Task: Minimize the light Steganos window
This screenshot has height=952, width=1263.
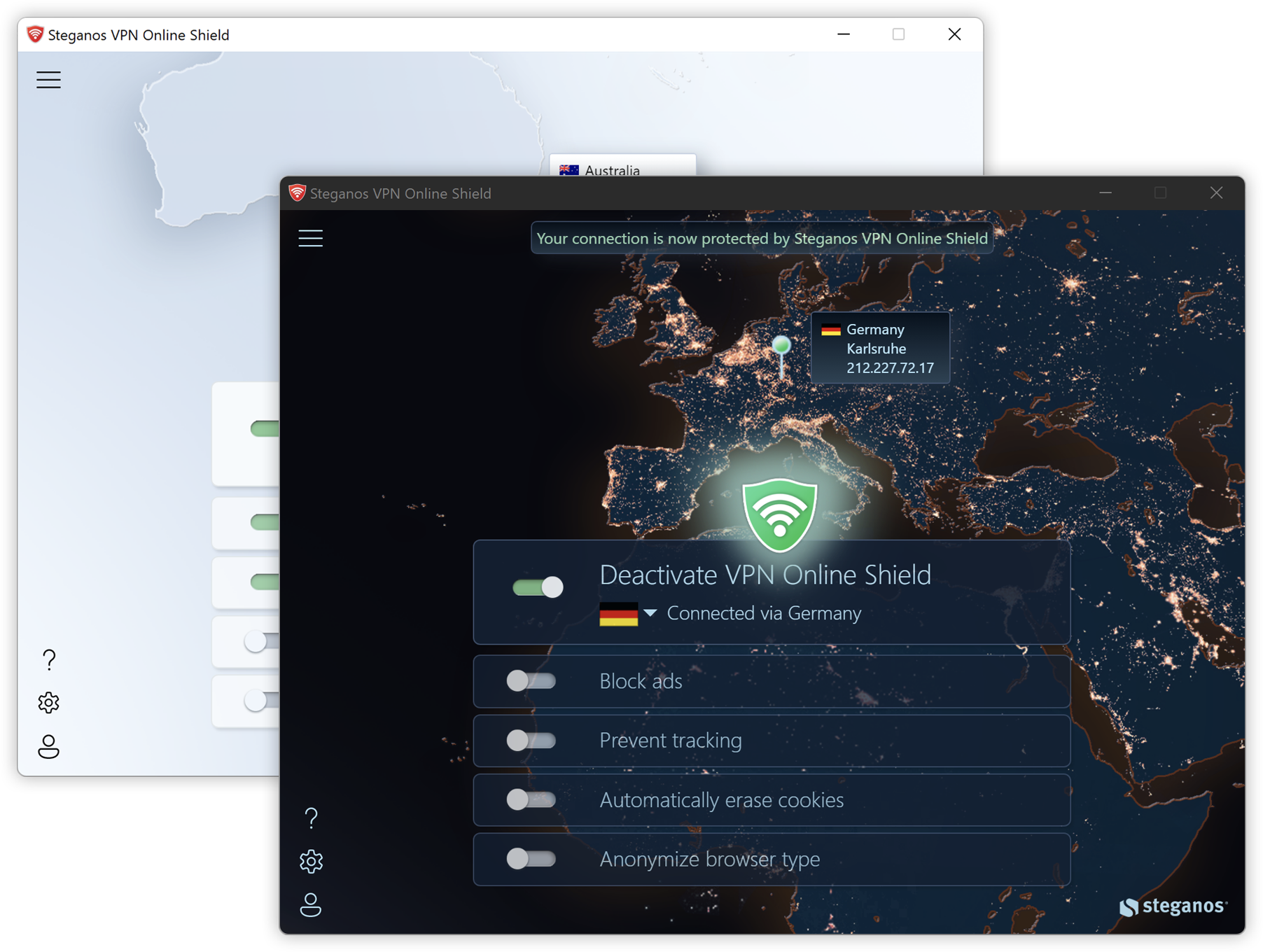Action: click(x=844, y=34)
